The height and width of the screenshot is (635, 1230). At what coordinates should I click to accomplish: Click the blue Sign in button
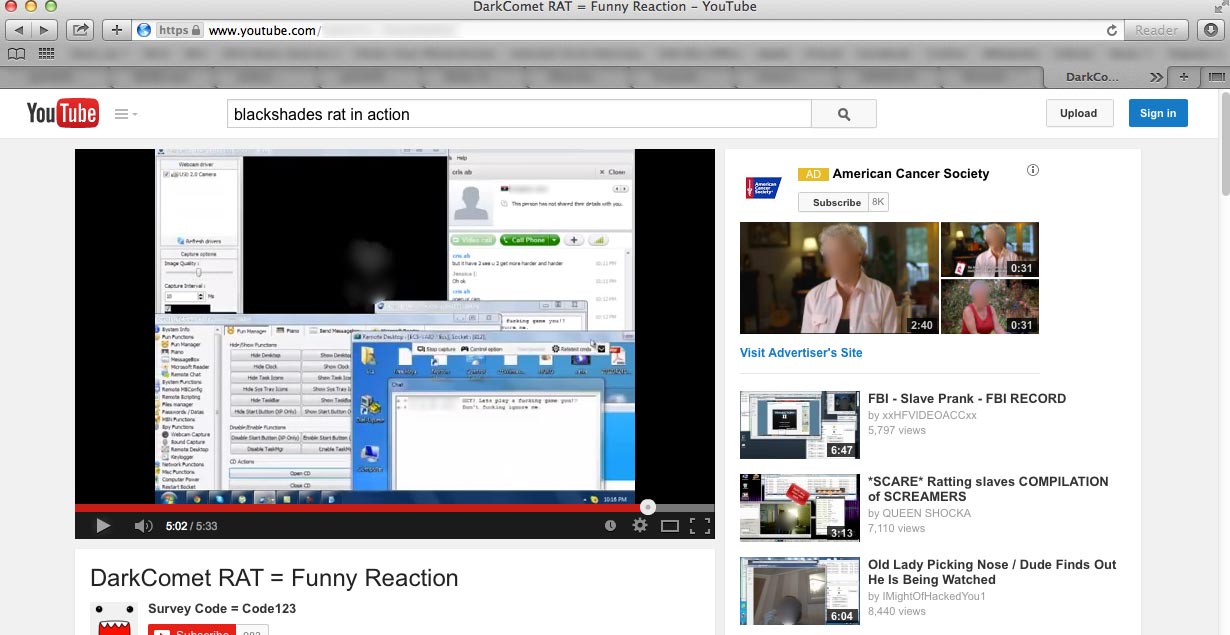[x=1157, y=113]
